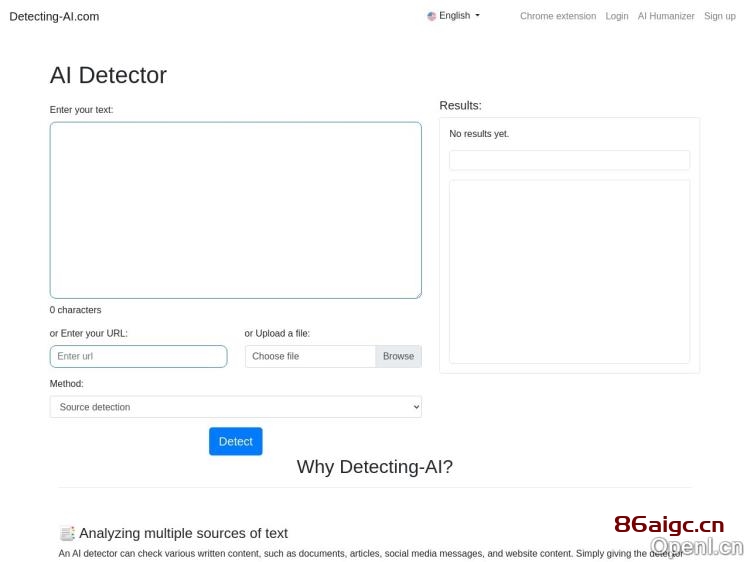The height and width of the screenshot is (562, 750).
Task: Click the empty results summary bar
Action: click(x=569, y=160)
